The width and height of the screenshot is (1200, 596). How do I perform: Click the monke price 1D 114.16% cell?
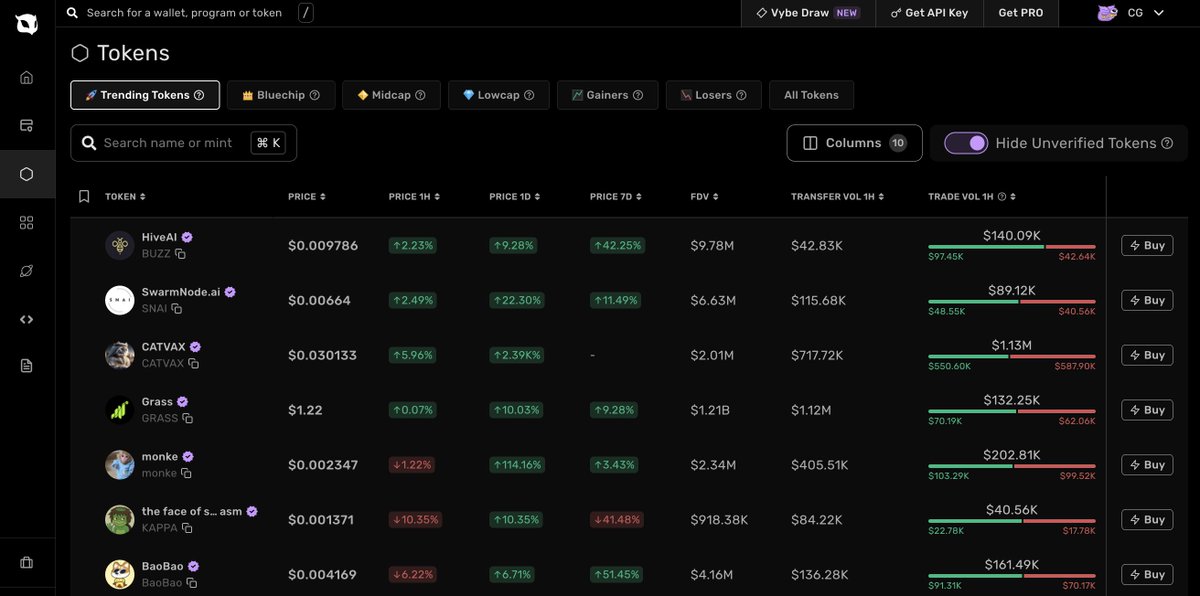(515, 465)
